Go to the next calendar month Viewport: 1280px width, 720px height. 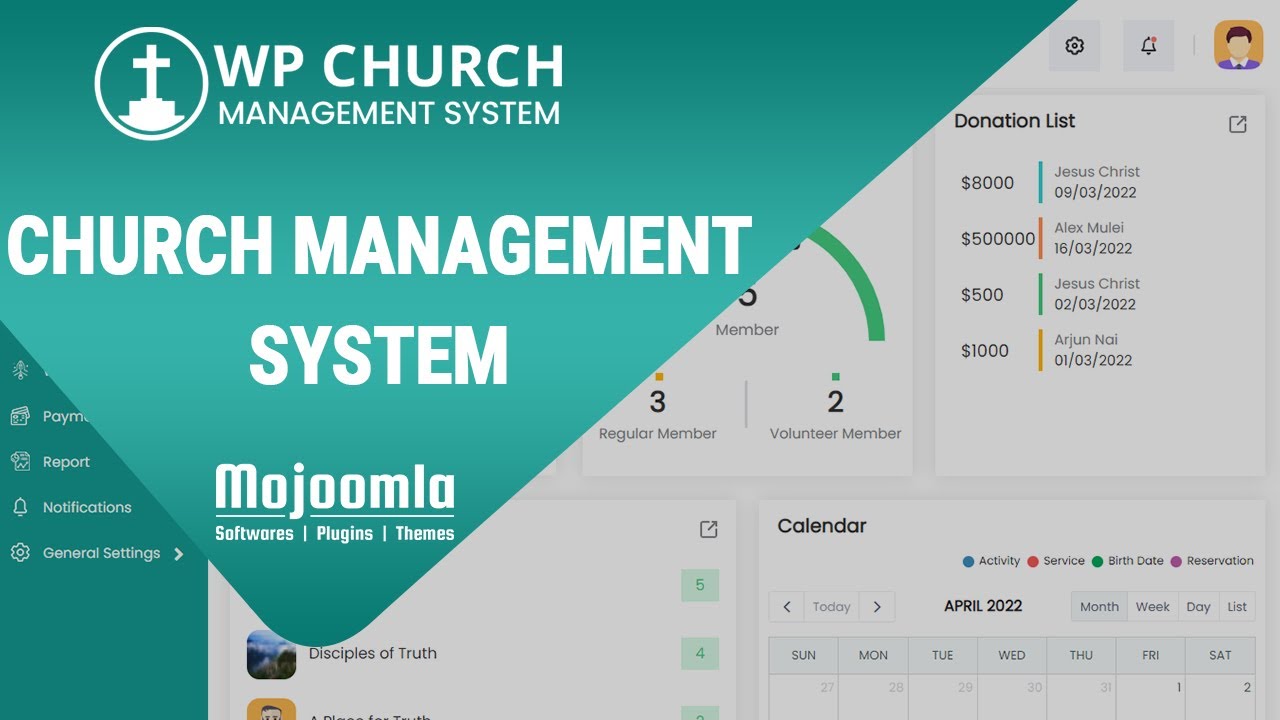coord(877,607)
